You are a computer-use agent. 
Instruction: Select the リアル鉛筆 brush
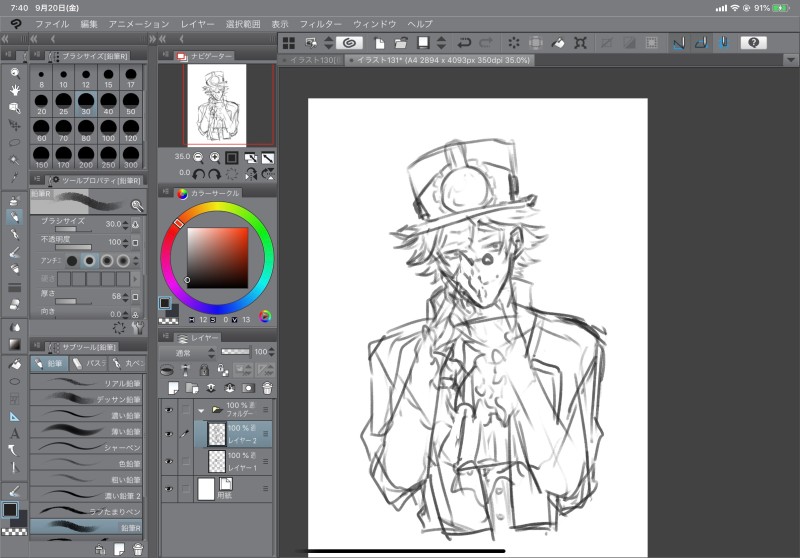[86, 383]
